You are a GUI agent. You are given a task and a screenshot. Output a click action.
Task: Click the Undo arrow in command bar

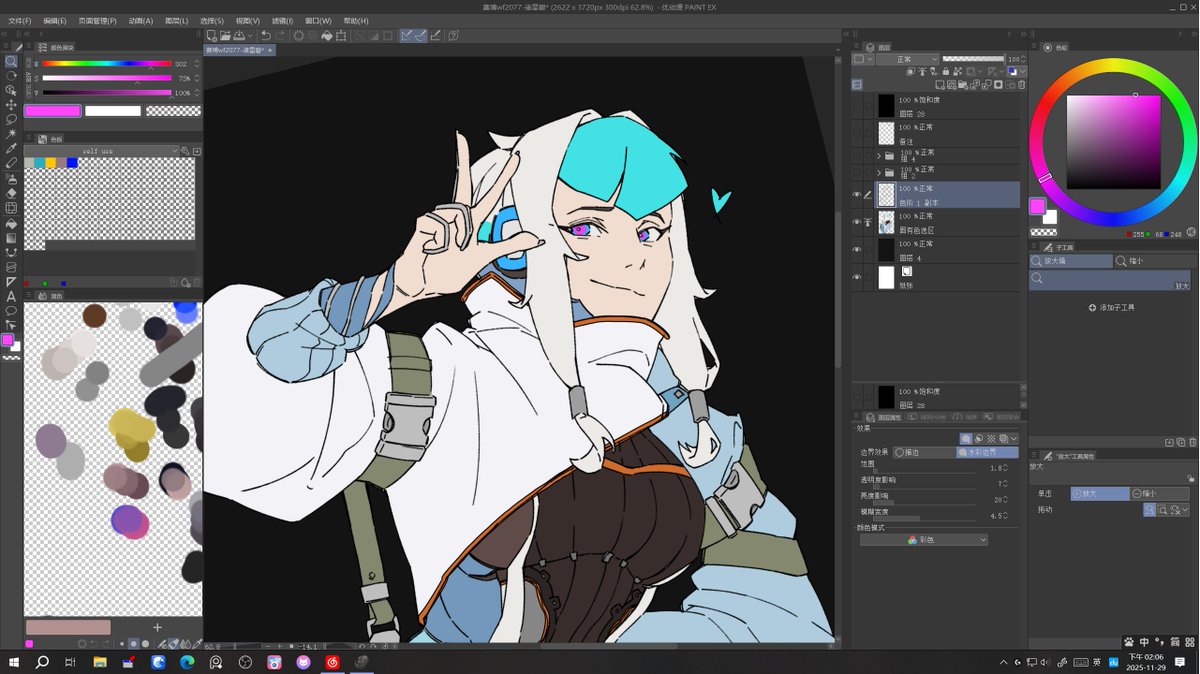coord(265,35)
